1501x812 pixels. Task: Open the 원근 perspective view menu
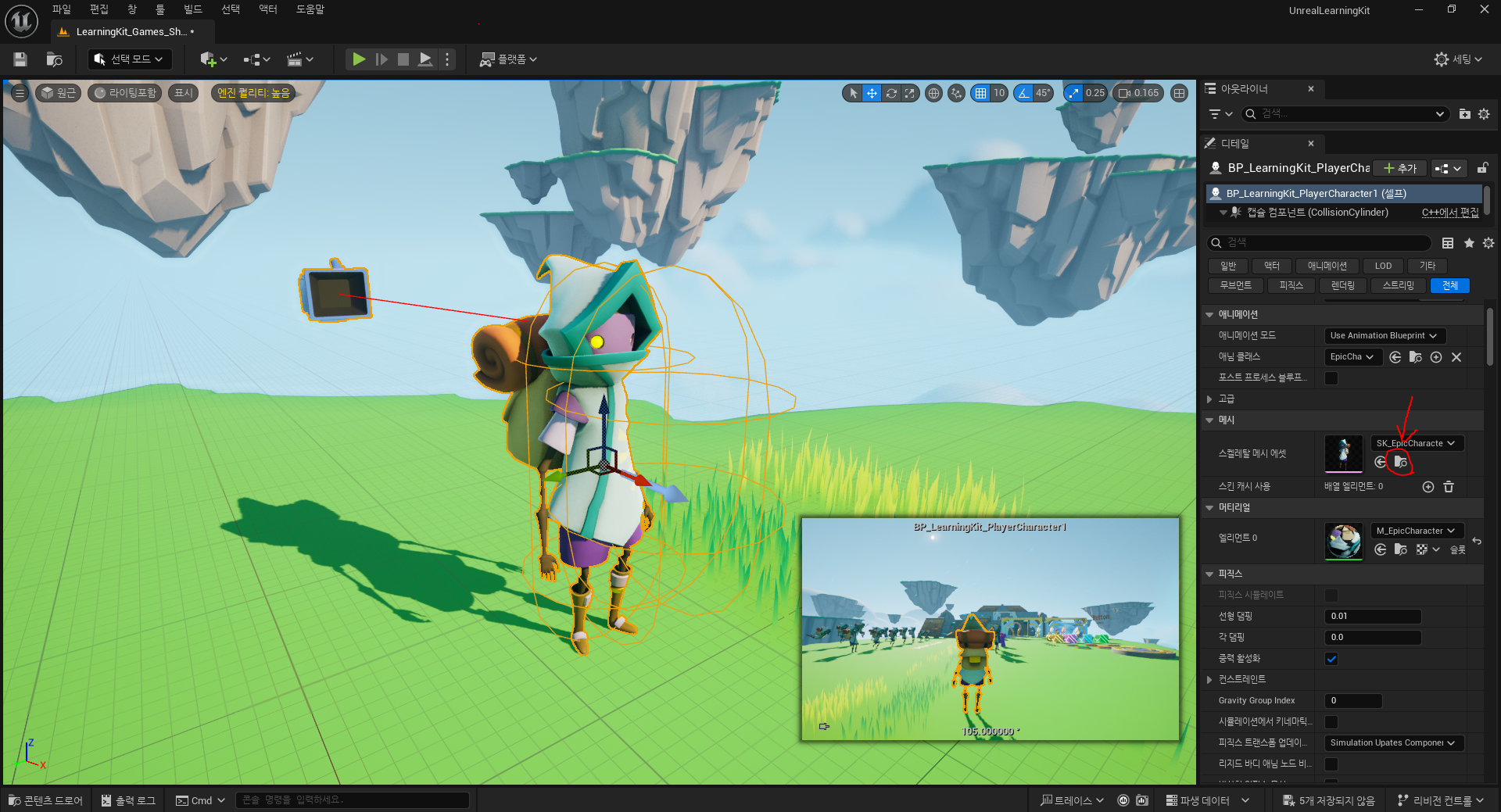[x=59, y=93]
